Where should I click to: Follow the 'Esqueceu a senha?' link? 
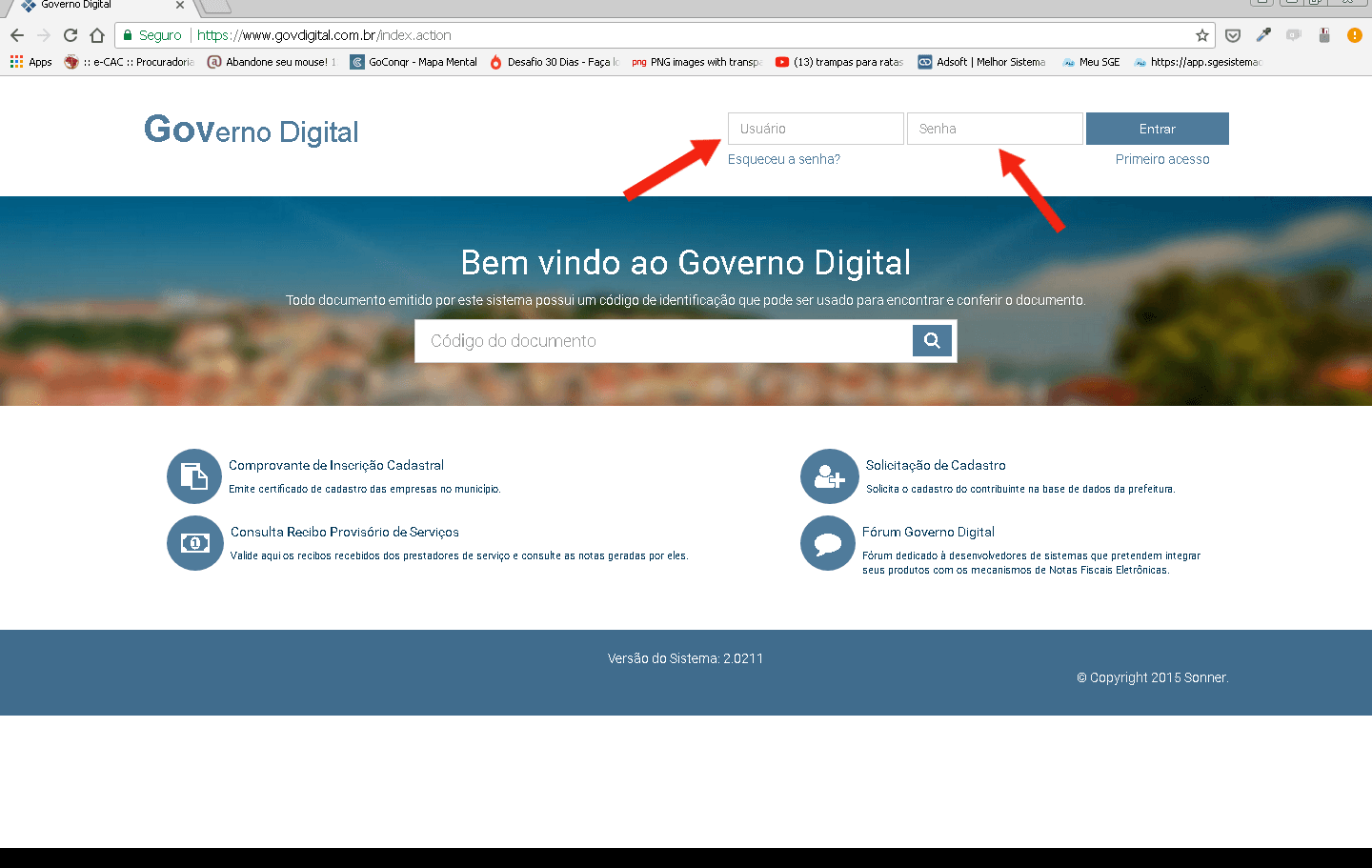tap(783, 159)
